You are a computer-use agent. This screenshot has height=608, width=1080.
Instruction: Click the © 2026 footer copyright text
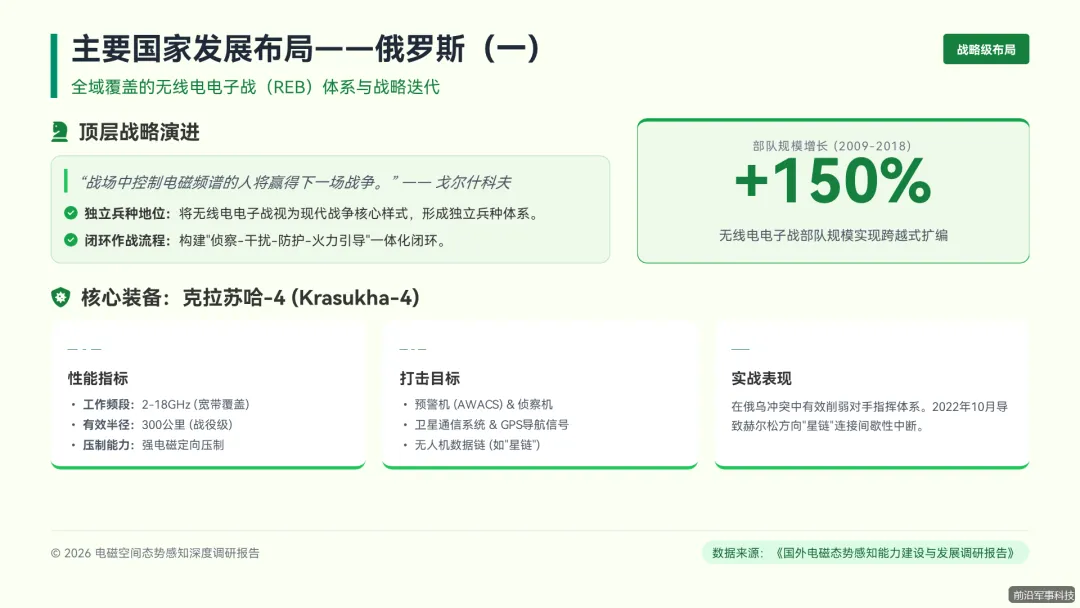[155, 553]
